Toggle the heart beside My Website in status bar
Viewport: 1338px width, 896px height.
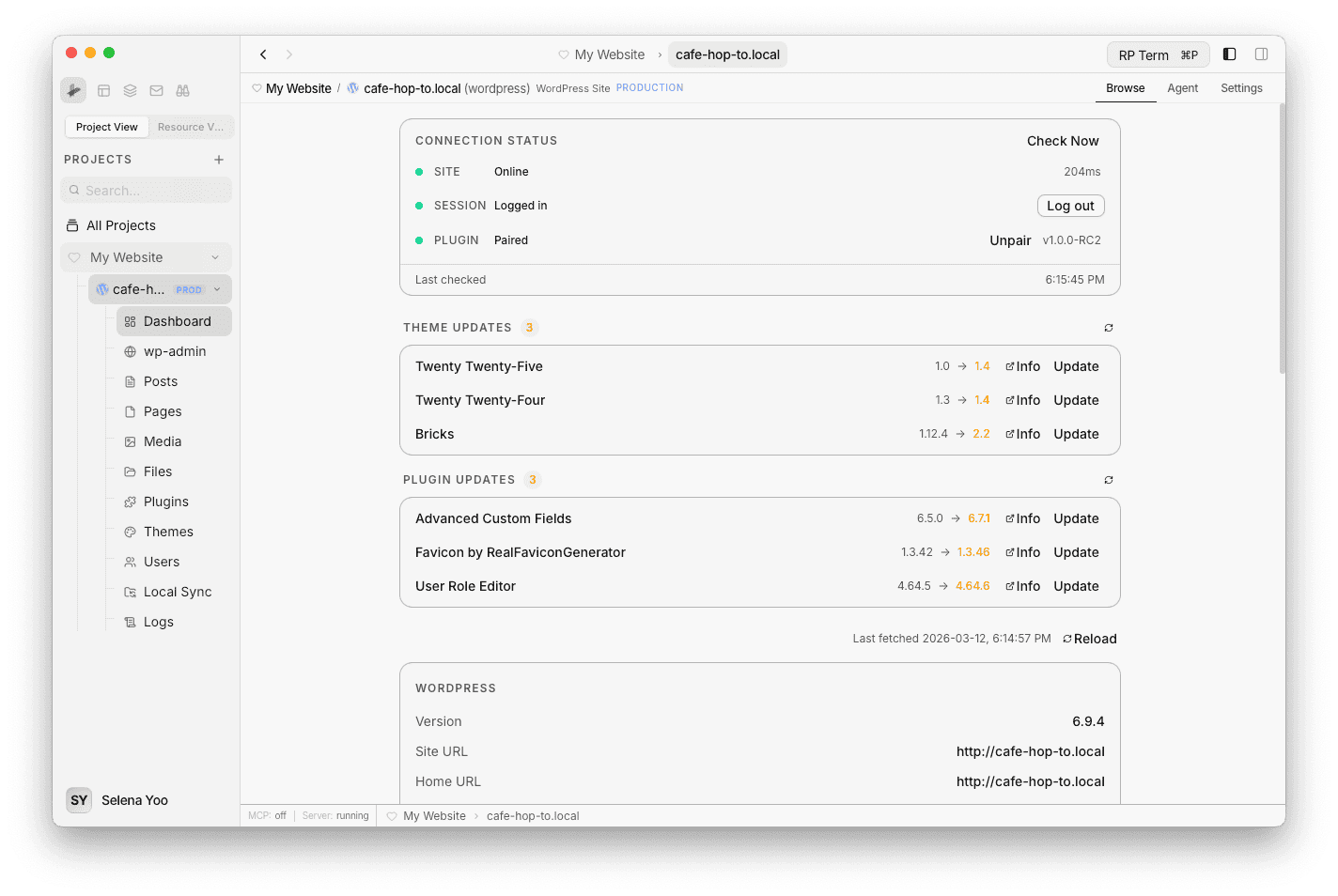(x=392, y=815)
